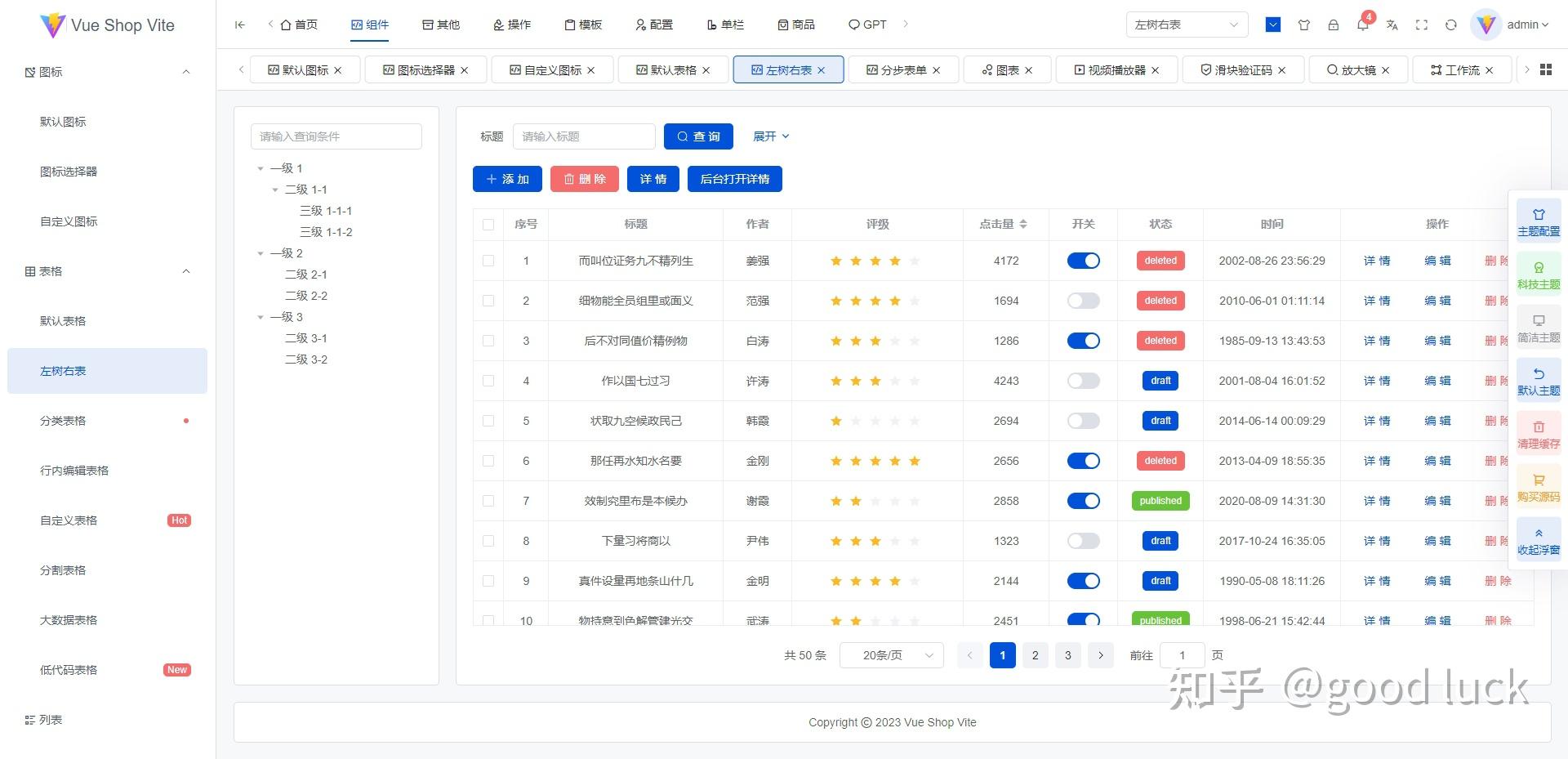Click 详情 link on row 5
1568x759 pixels.
point(1377,421)
